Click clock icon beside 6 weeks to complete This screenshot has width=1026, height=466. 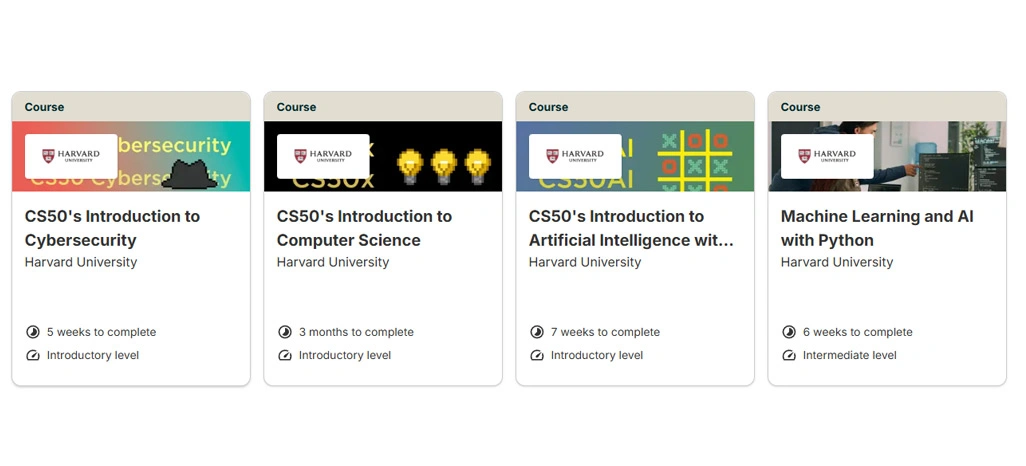(788, 332)
